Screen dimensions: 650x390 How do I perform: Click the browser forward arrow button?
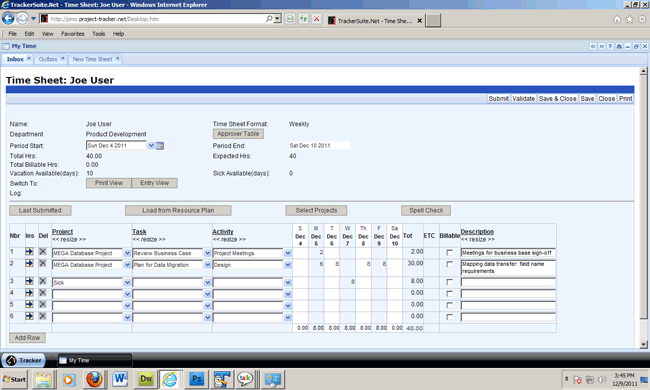(22, 19)
